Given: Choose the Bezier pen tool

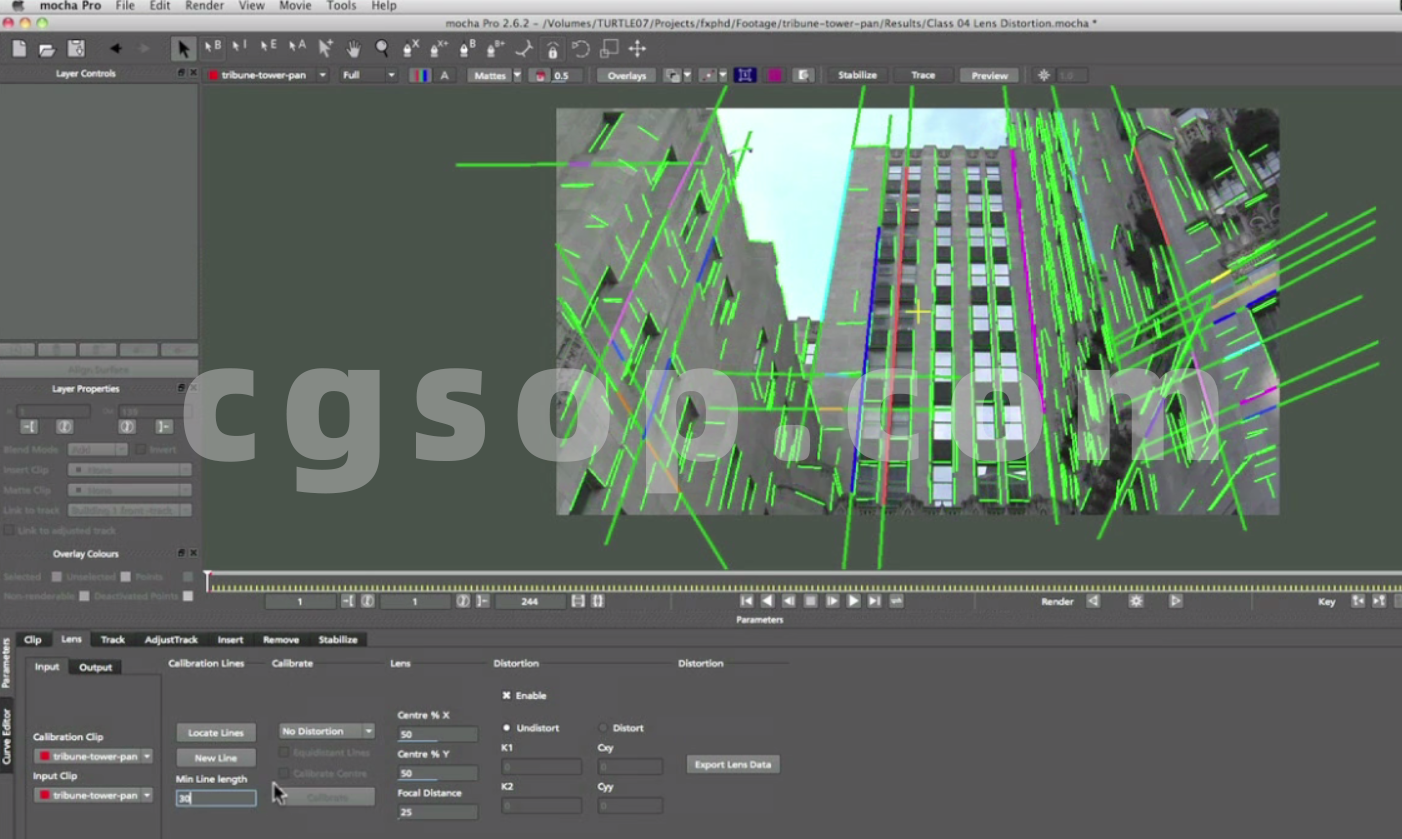Looking at the screenshot, I should pos(467,48).
